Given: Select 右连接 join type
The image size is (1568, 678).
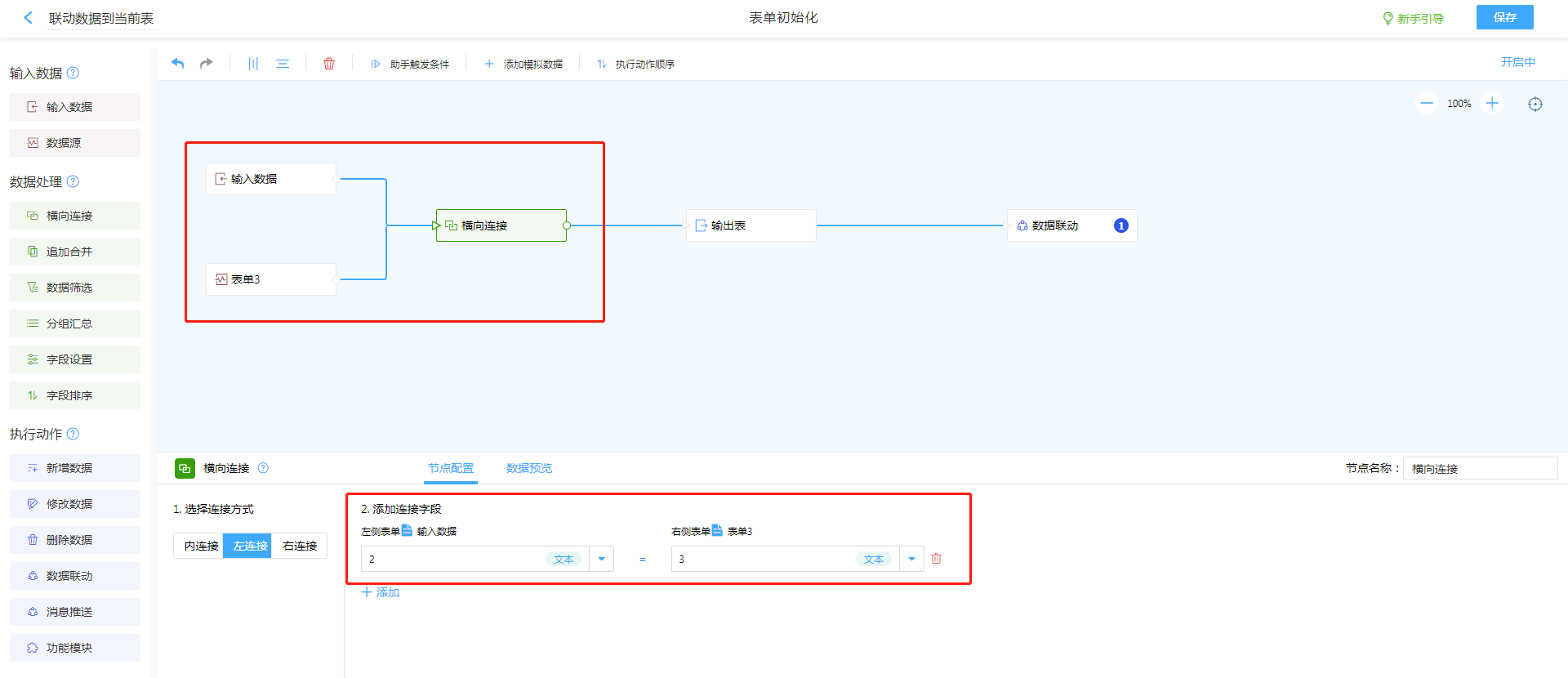Looking at the screenshot, I should [300, 546].
